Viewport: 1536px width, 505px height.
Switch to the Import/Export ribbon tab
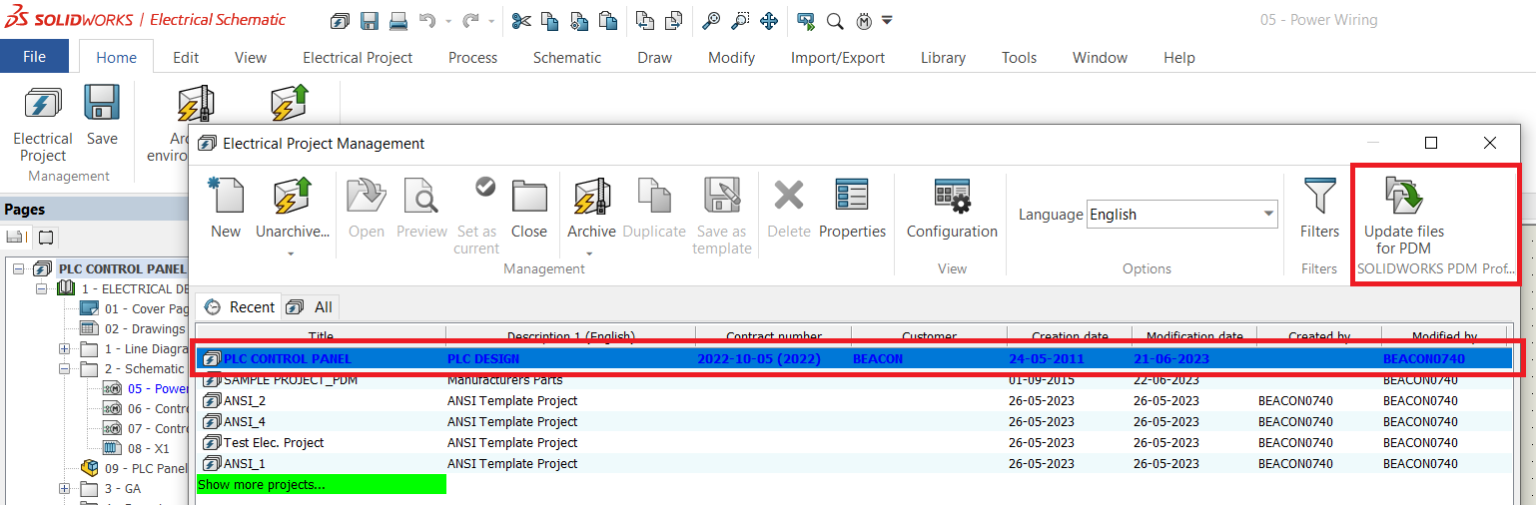click(838, 57)
